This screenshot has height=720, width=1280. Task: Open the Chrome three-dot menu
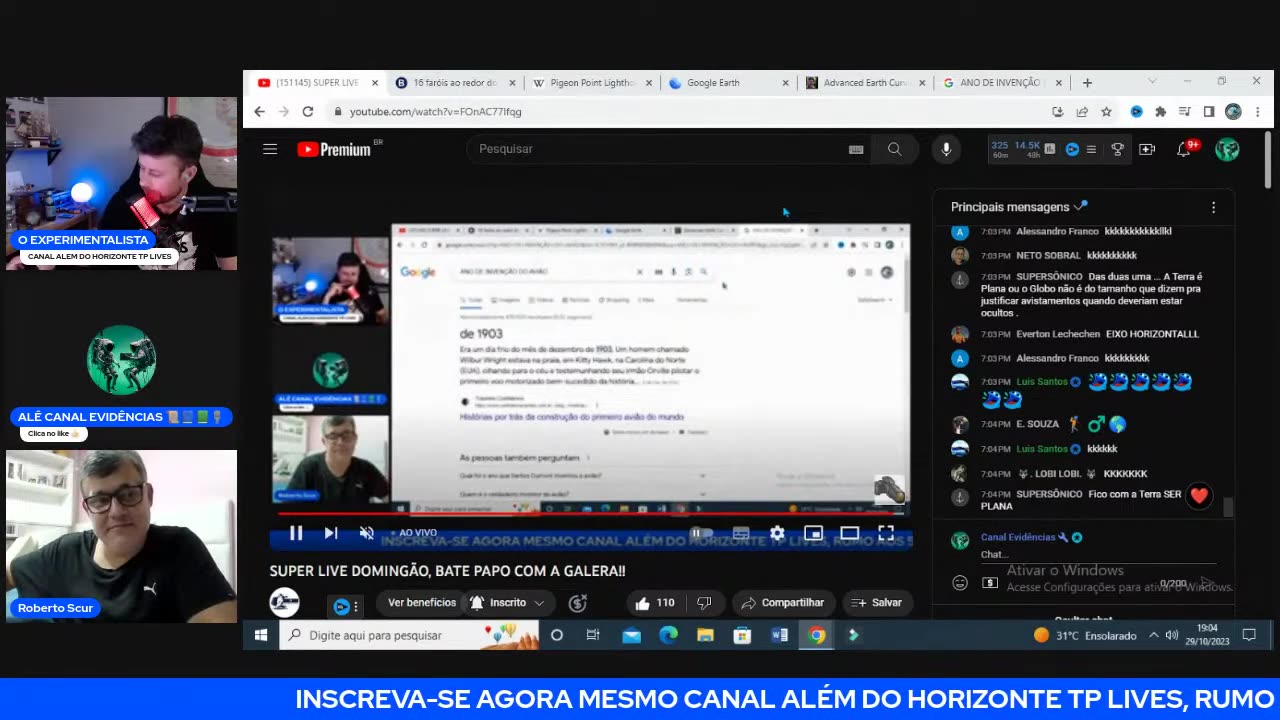[1256, 112]
